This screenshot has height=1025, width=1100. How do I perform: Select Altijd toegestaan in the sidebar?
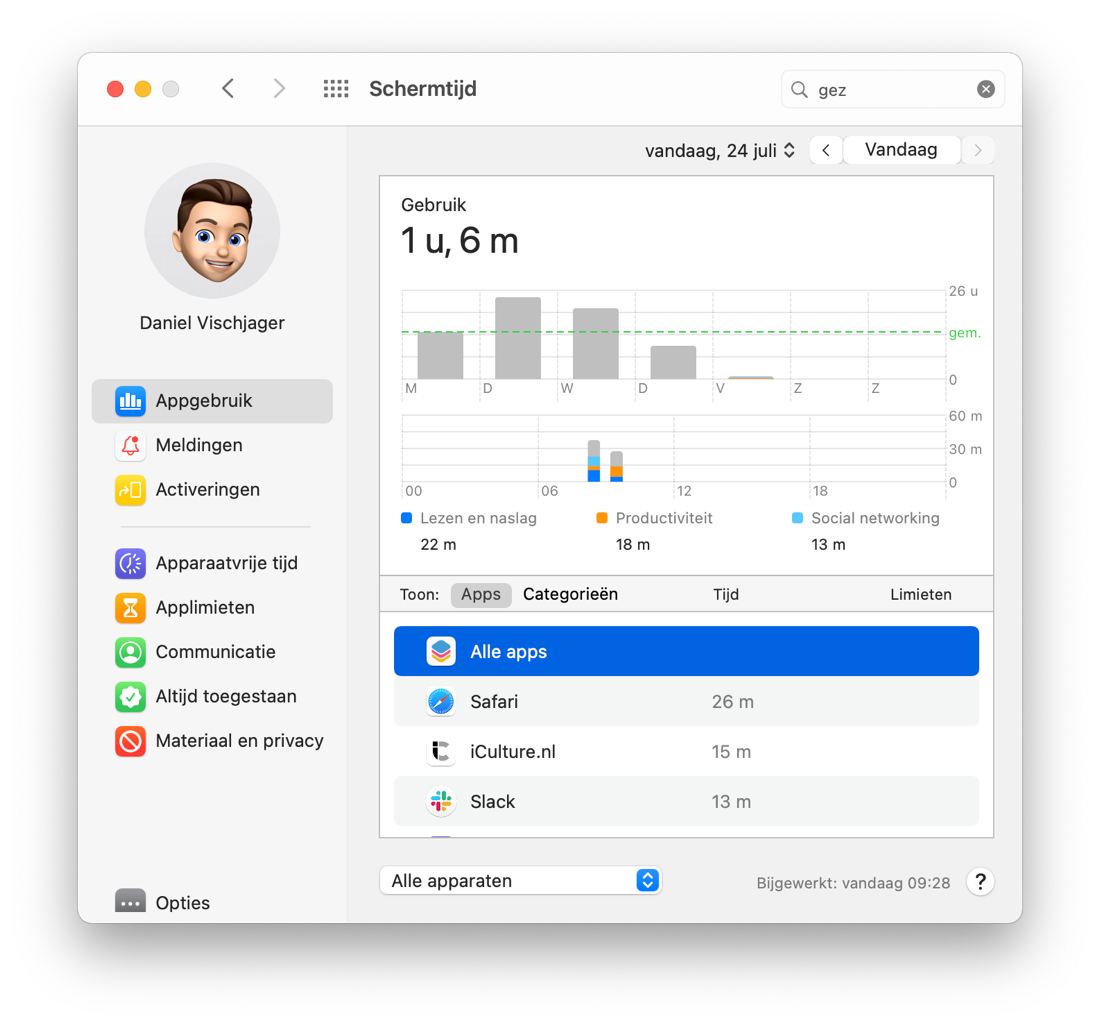click(x=212, y=697)
